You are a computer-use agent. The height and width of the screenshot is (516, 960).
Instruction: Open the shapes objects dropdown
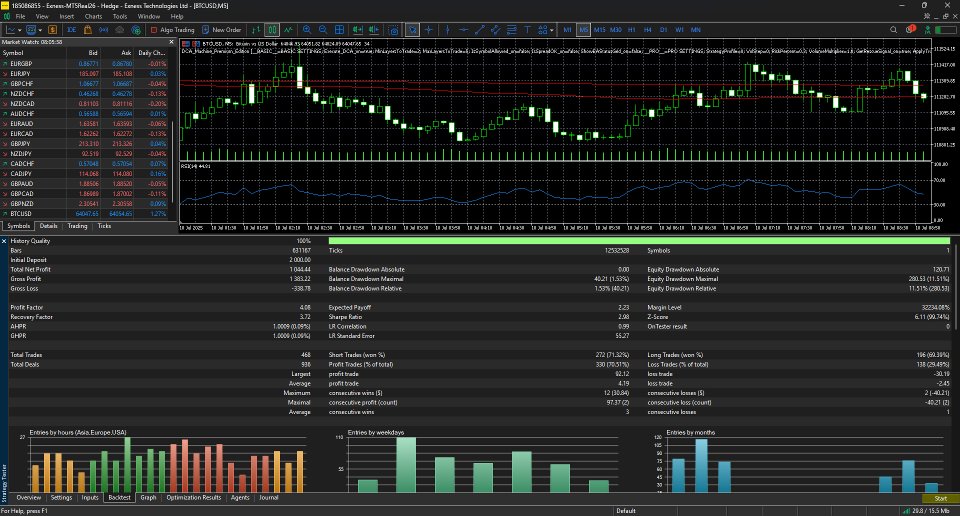click(552, 30)
